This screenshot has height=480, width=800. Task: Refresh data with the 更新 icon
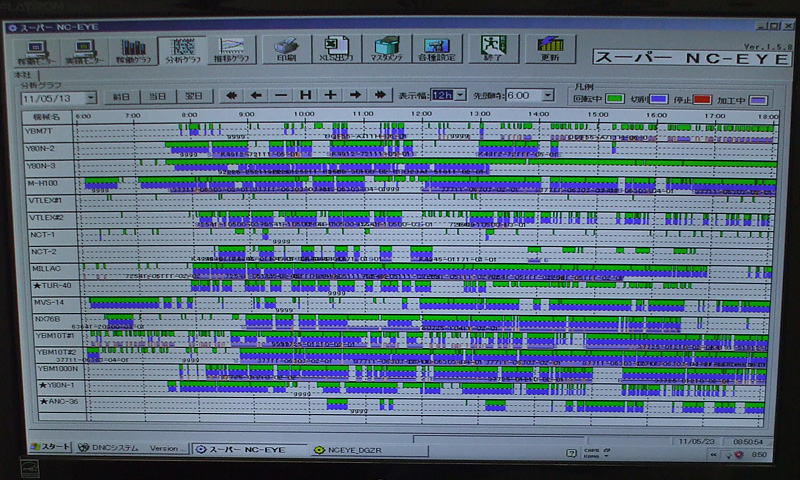[550, 49]
